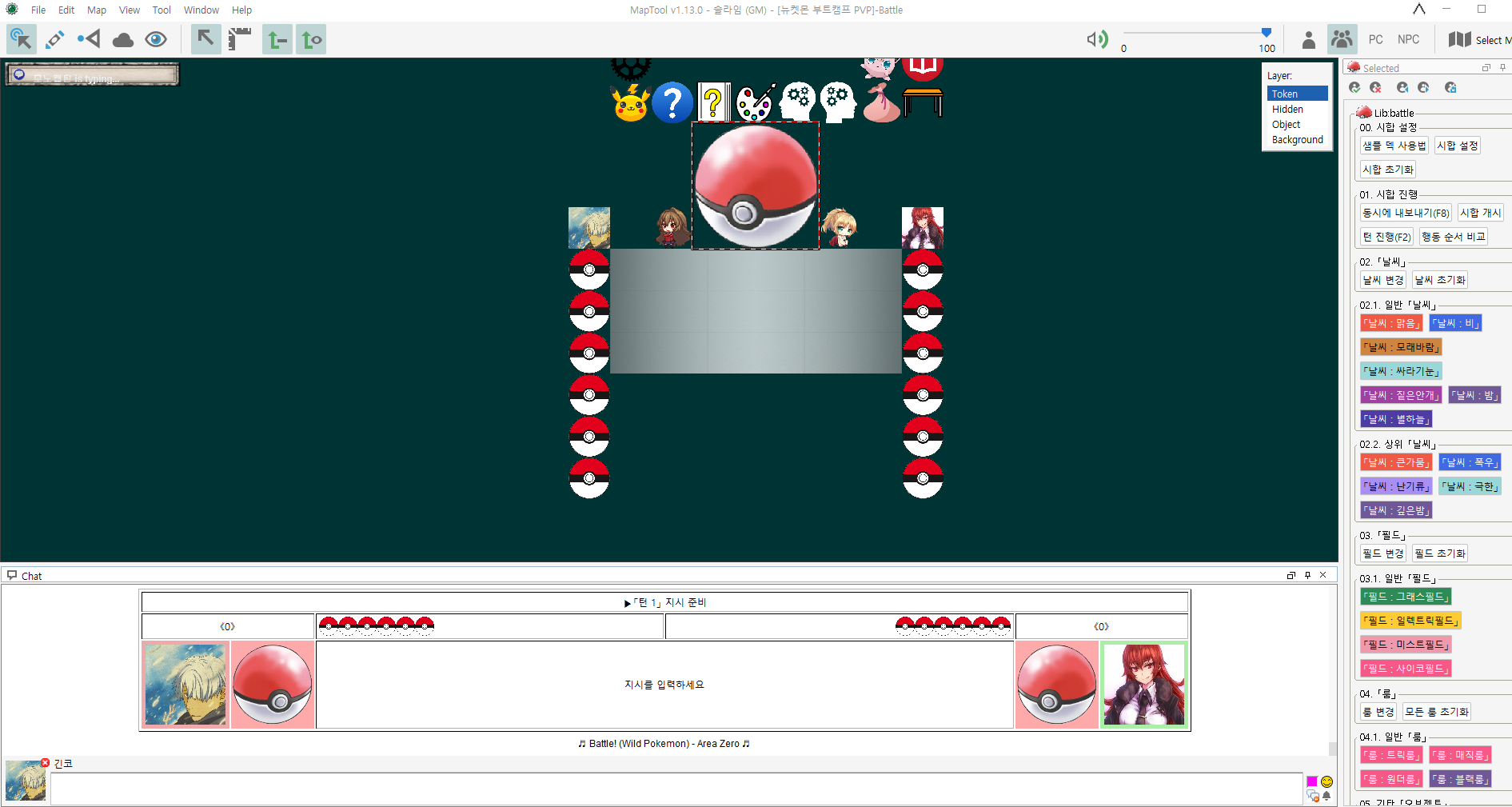Screen dimensions: 1512x807
Task: Select the Vision Blocking eye tool
Action: tap(156, 39)
